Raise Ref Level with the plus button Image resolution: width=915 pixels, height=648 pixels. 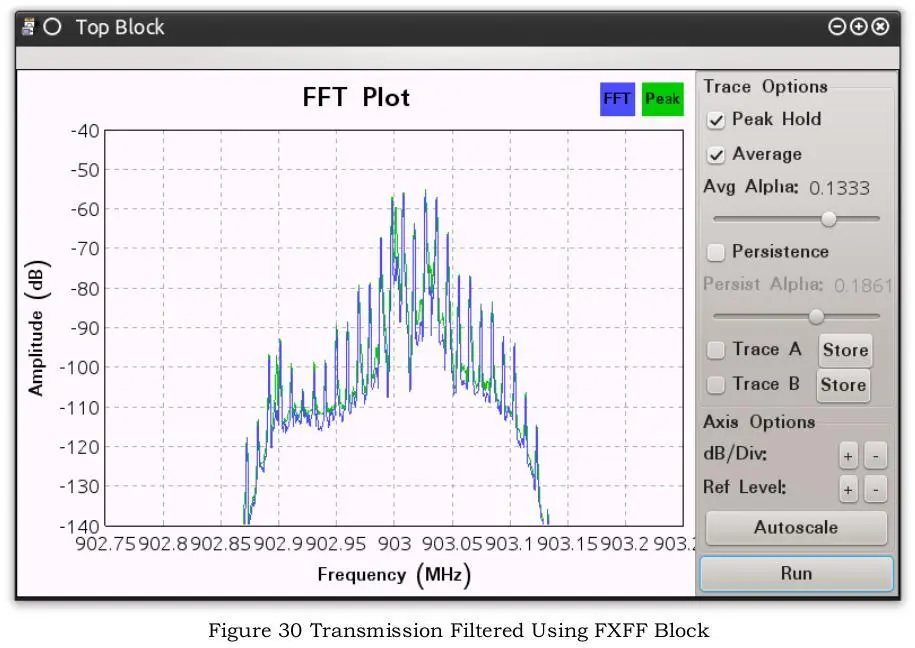point(848,490)
